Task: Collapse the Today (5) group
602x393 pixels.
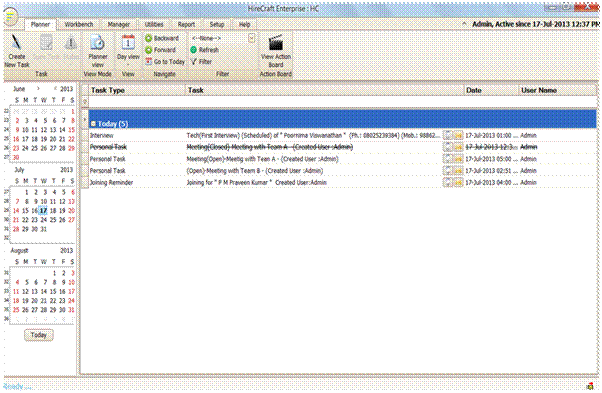Action: pos(93,124)
